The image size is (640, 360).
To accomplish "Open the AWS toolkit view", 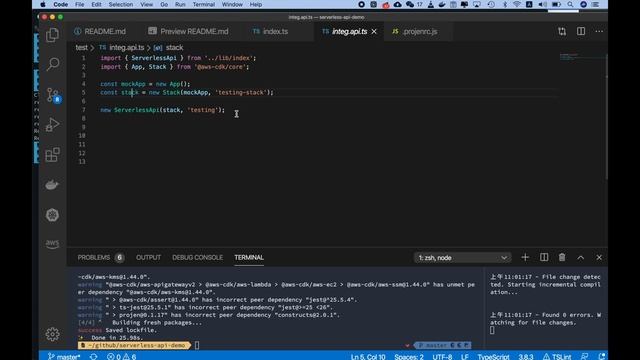I will click(x=52, y=244).
